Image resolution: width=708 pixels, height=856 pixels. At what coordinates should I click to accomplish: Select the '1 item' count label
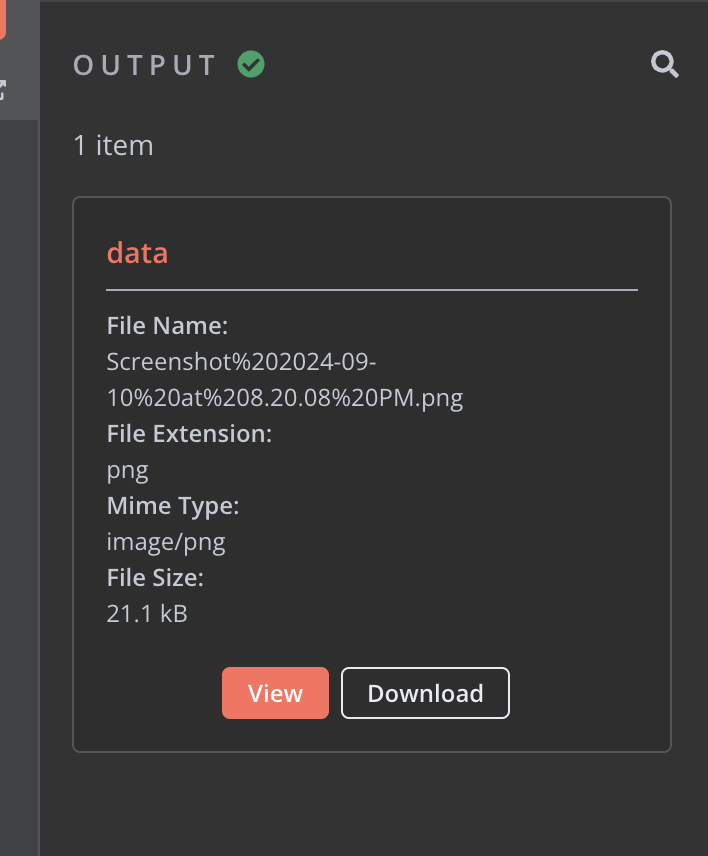tap(113, 145)
